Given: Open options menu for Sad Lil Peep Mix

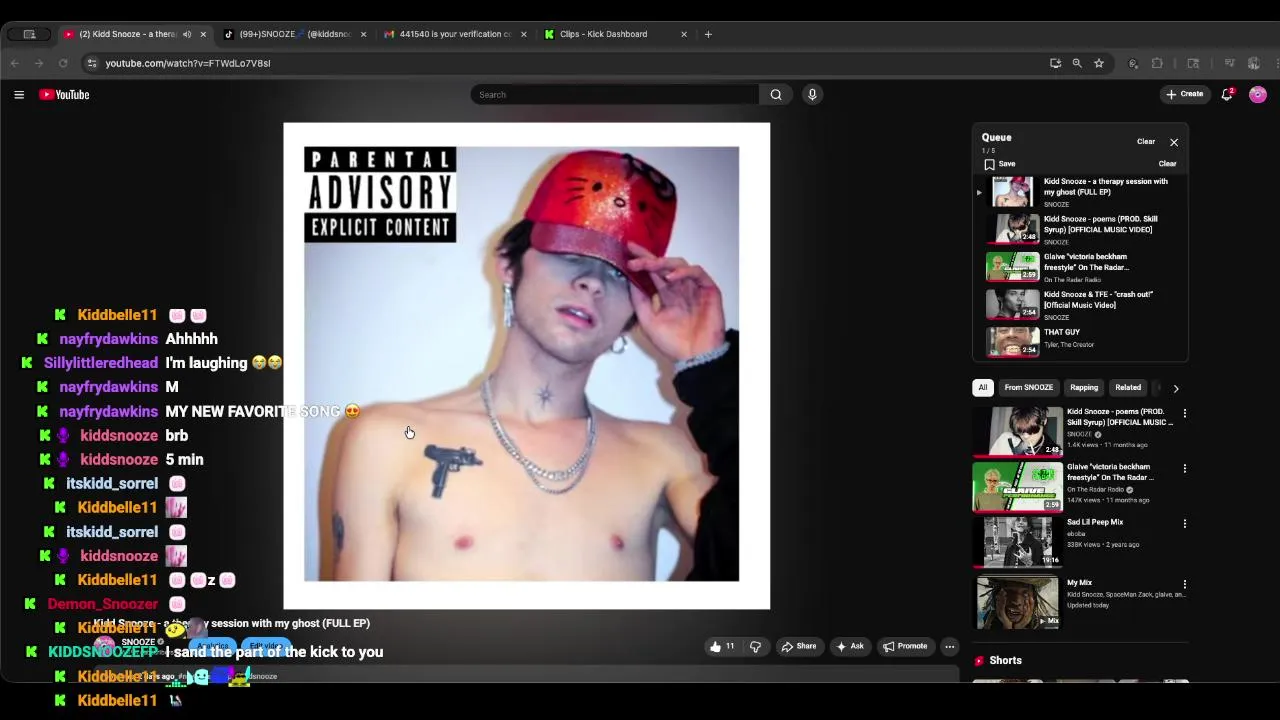Looking at the screenshot, I should point(1185,523).
